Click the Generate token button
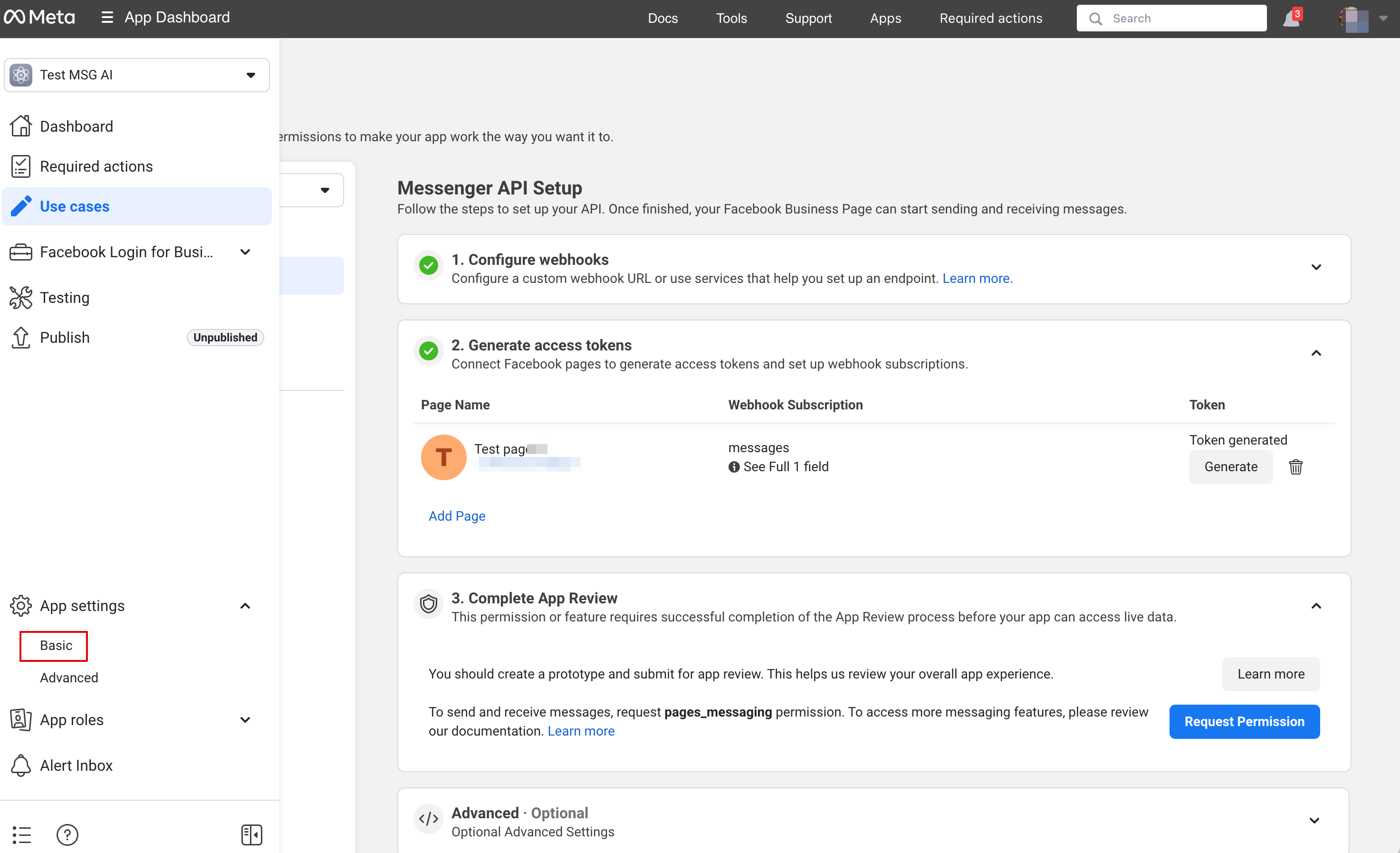 click(x=1231, y=467)
